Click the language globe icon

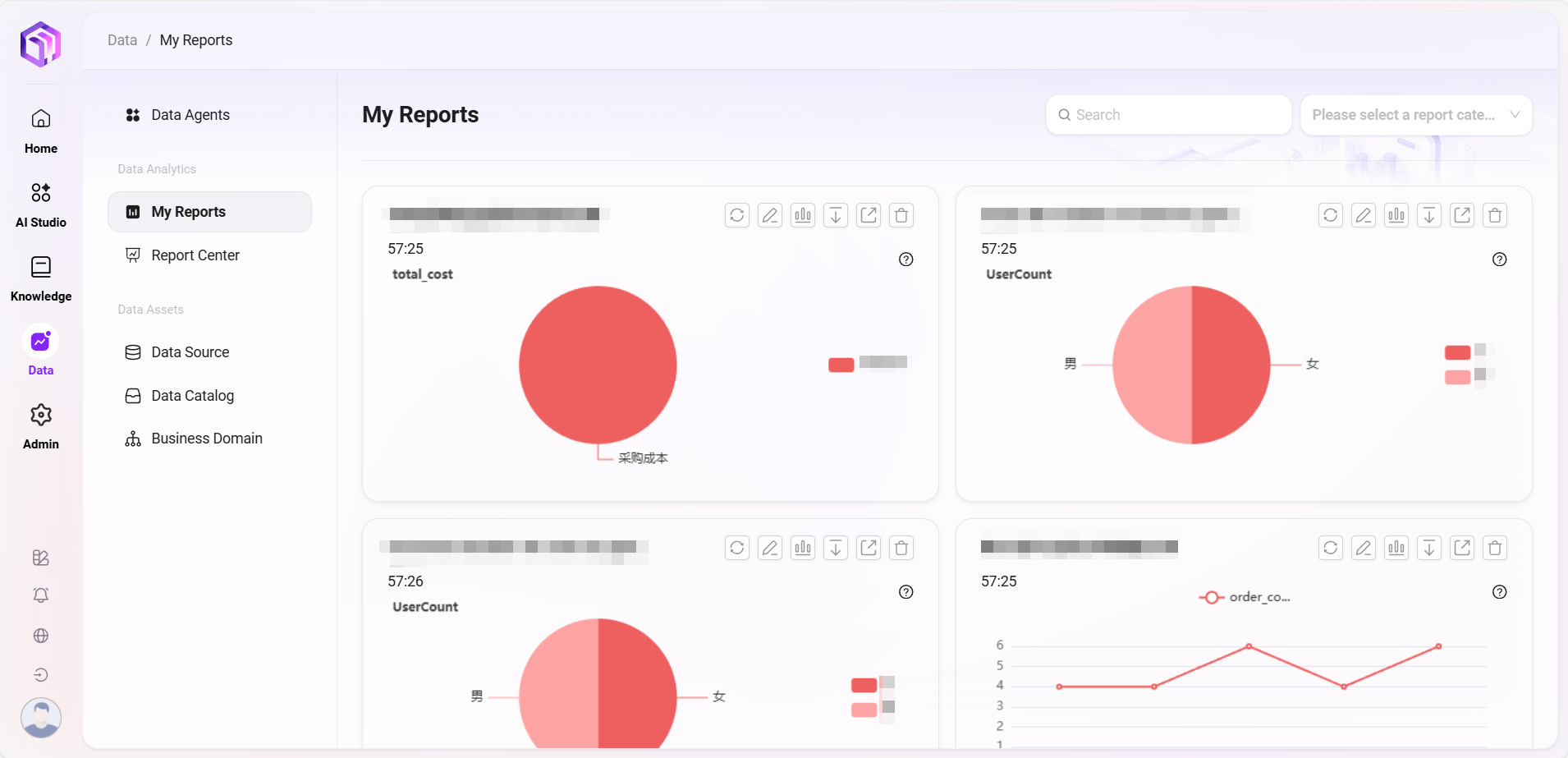(x=41, y=636)
